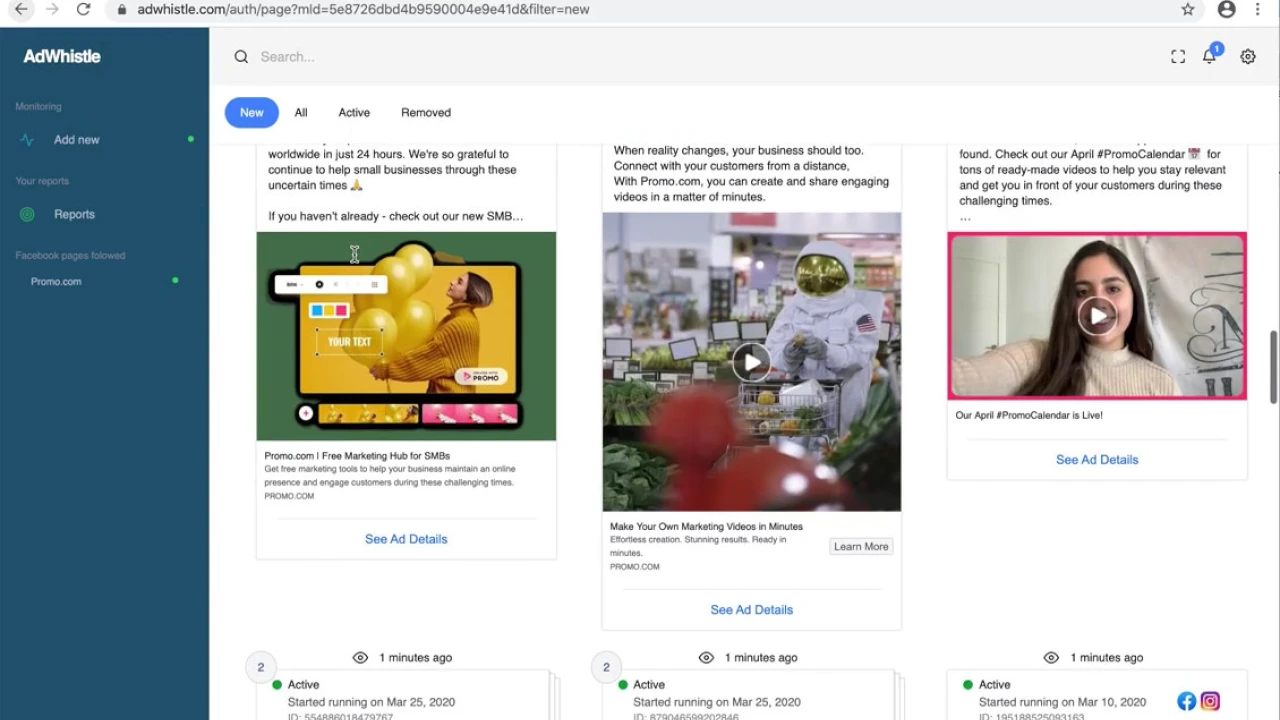Click the browser address bar URL
Screen dimensions: 1280x720
(x=363, y=9)
